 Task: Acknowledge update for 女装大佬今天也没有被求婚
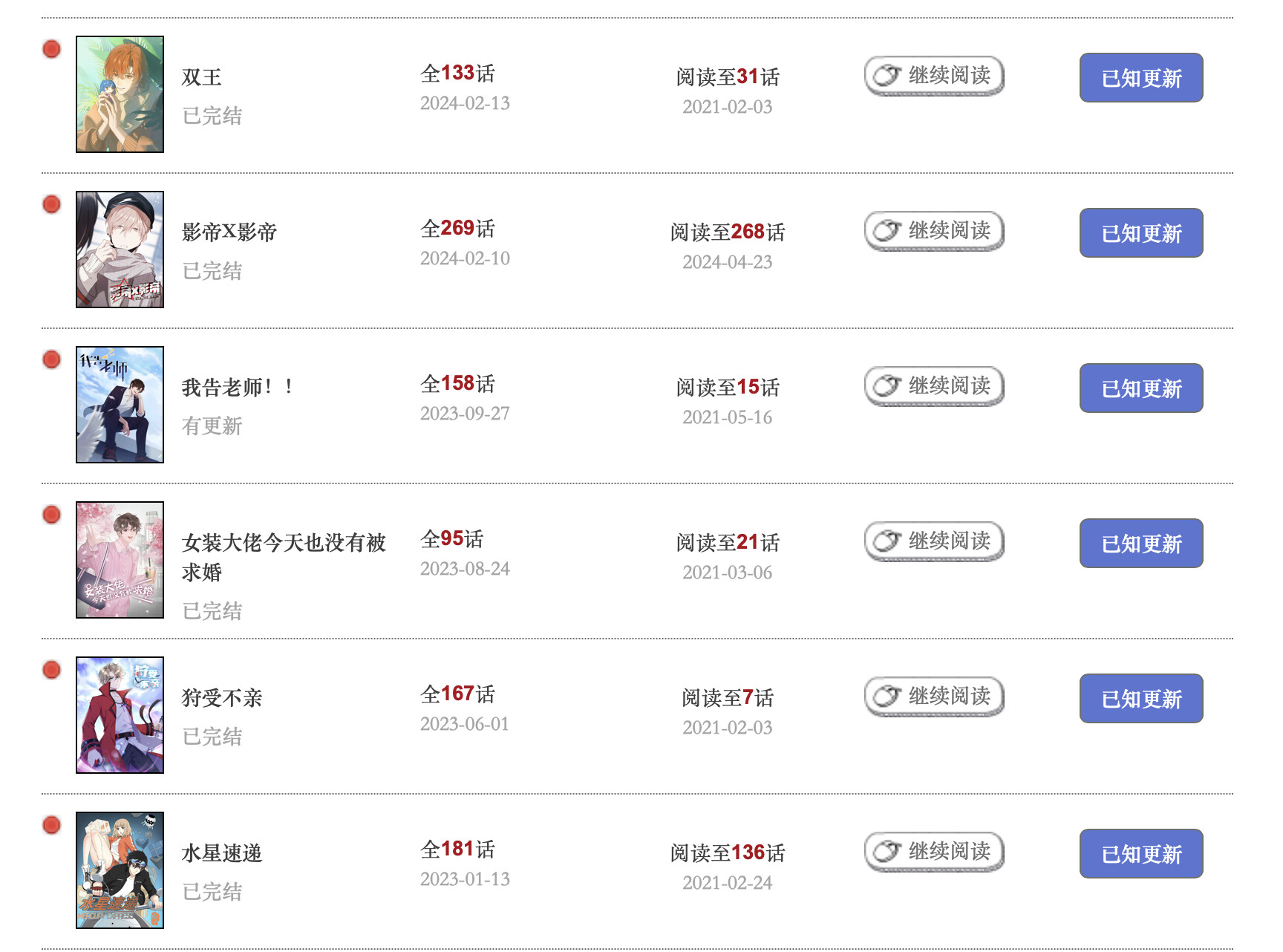point(1140,543)
